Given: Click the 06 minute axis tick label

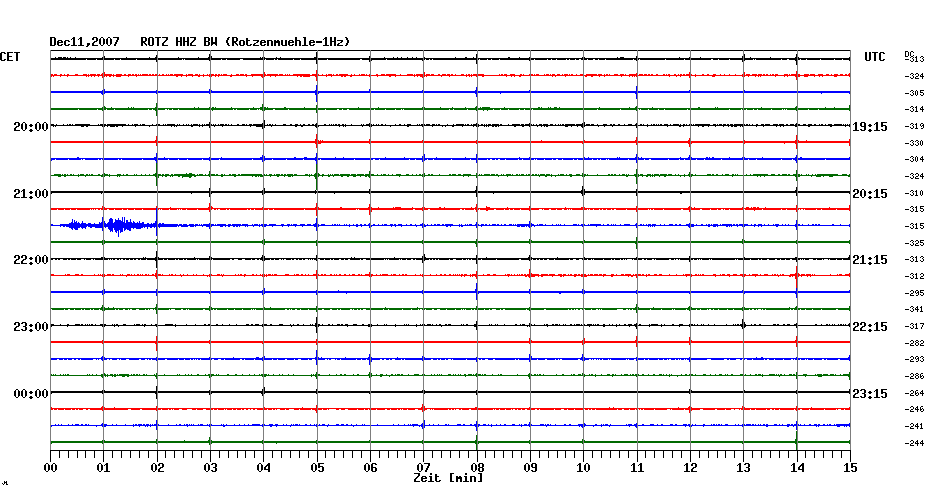Looking at the screenshot, I should pyautogui.click(x=371, y=468).
